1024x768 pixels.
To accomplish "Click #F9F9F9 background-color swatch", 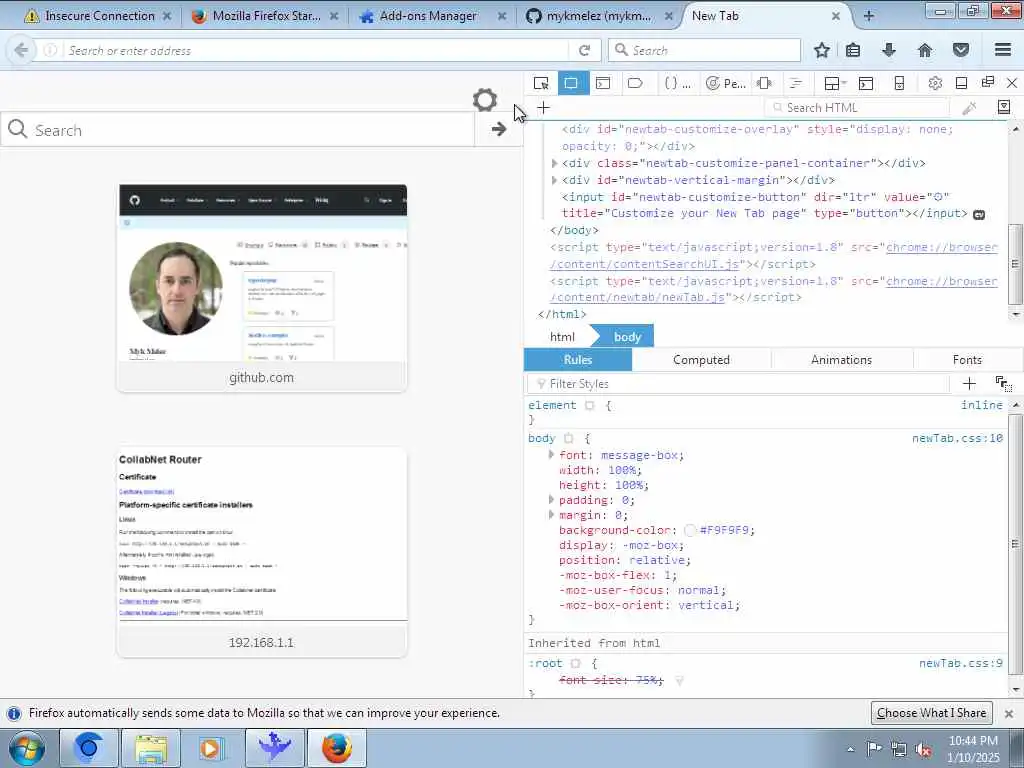I will tap(690, 530).
